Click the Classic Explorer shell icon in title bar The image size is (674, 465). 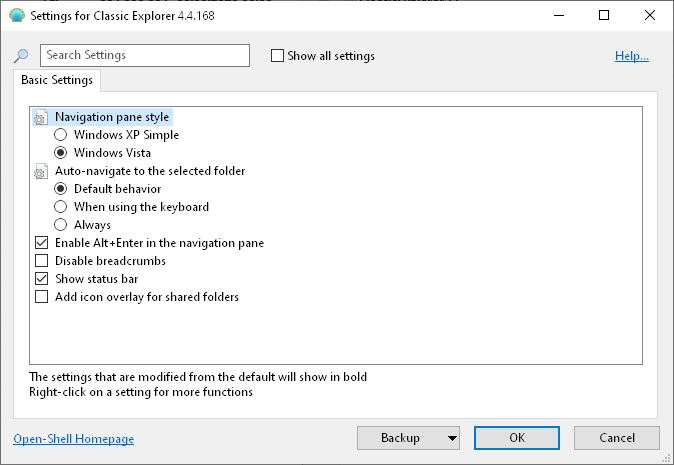point(15,16)
